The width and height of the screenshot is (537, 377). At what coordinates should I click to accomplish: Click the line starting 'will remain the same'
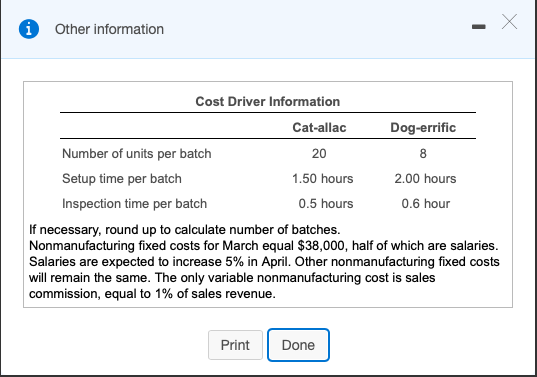(232, 278)
